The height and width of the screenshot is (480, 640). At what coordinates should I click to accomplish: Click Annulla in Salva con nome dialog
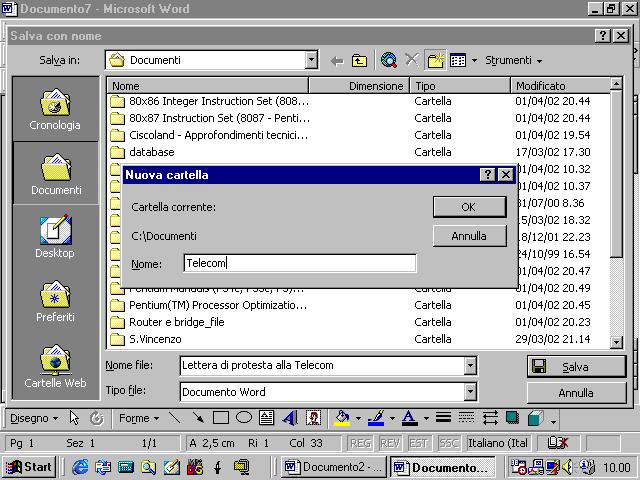576,393
